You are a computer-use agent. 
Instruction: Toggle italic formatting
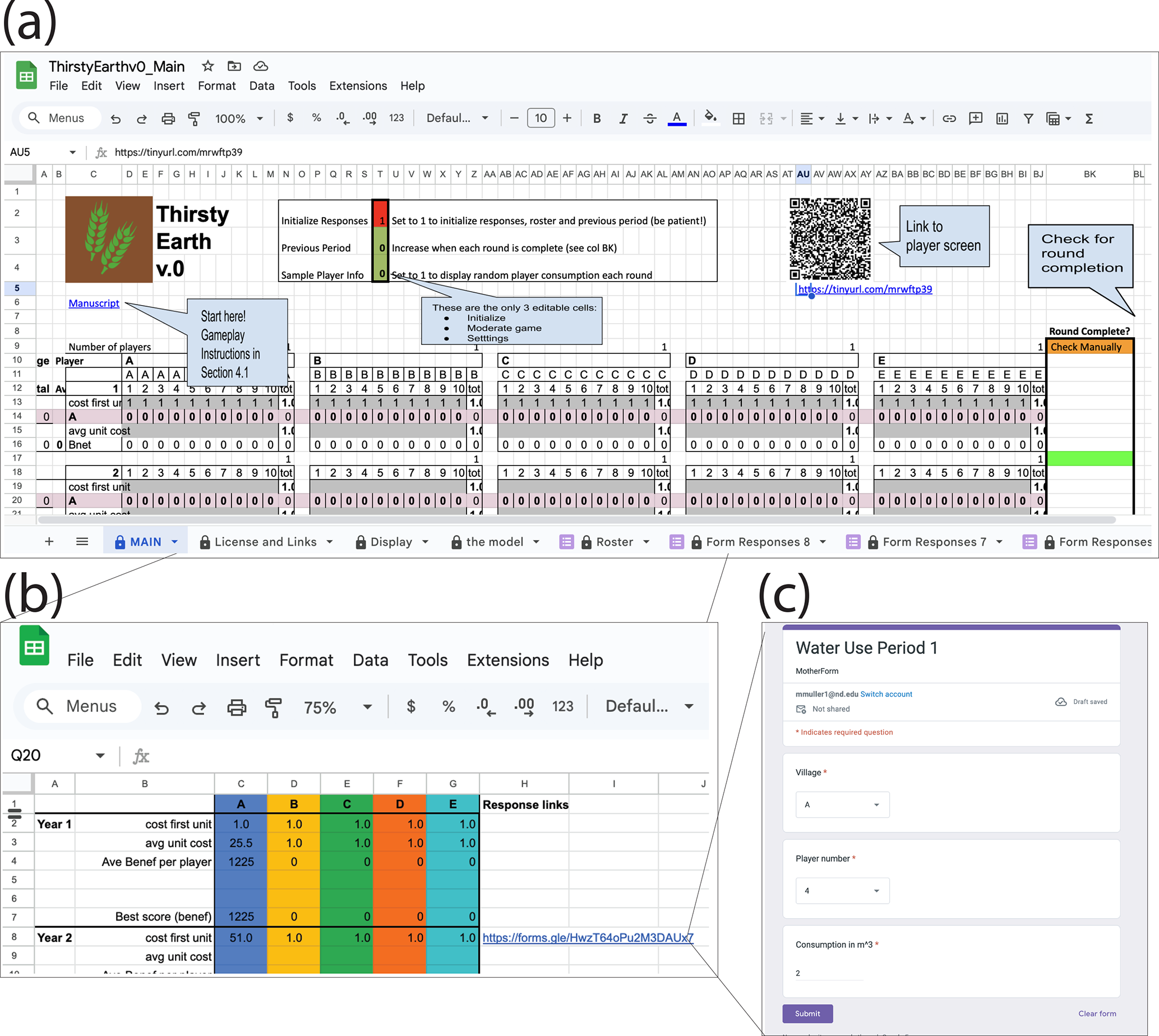(623, 118)
